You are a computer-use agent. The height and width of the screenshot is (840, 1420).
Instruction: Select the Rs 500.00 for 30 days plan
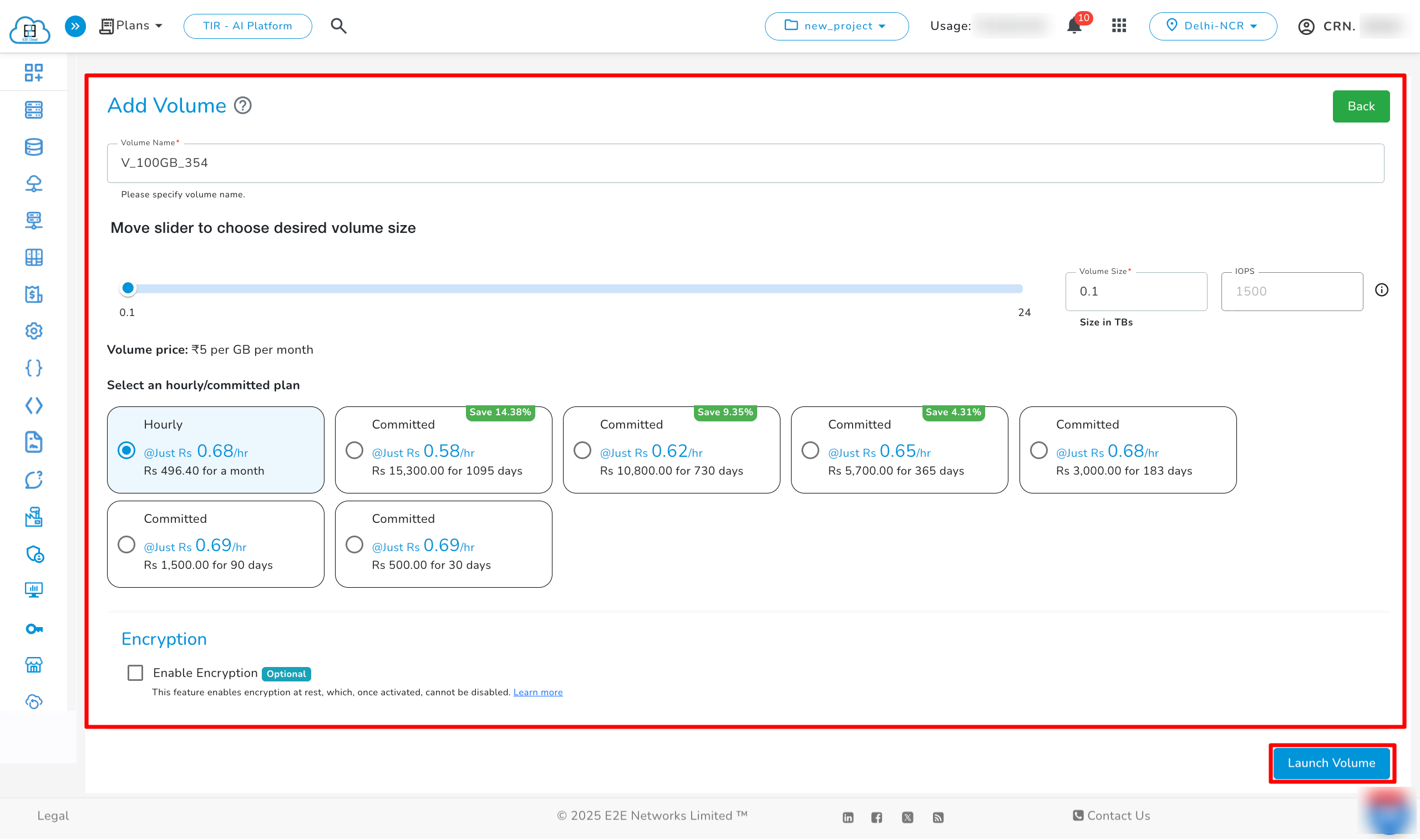[354, 544]
